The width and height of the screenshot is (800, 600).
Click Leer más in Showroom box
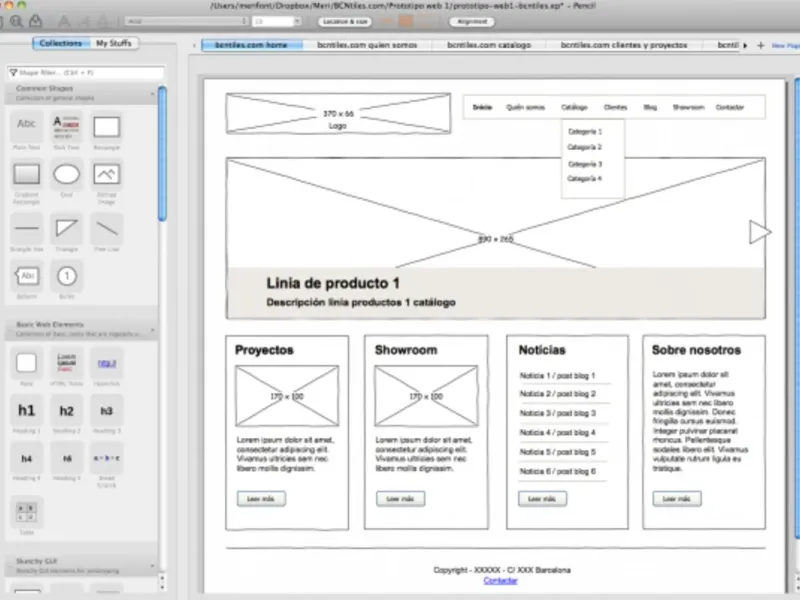(x=401, y=498)
